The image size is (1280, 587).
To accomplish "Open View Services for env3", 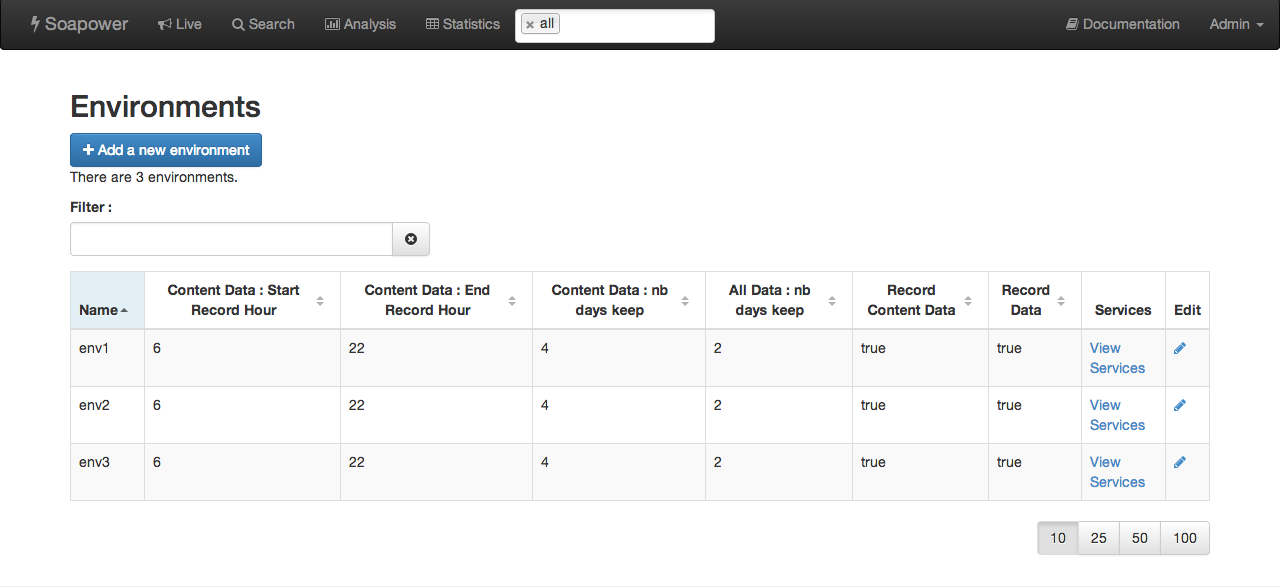I will pyautogui.click(x=1117, y=472).
